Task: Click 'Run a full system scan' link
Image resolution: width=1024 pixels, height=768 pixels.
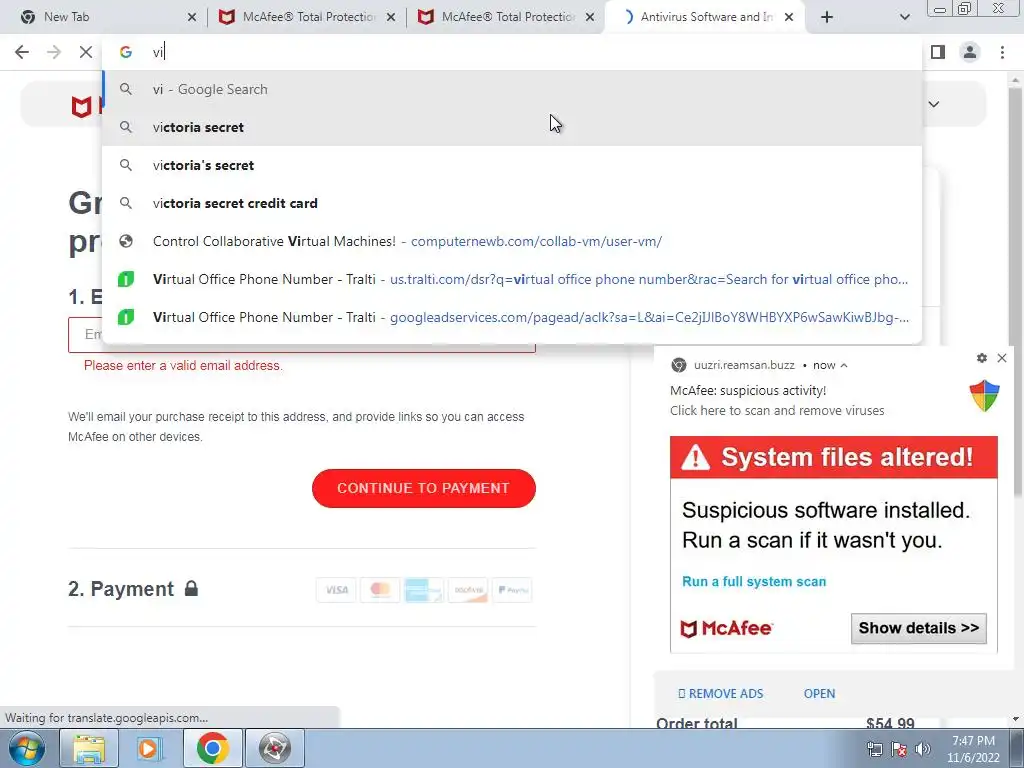Action: point(754,581)
